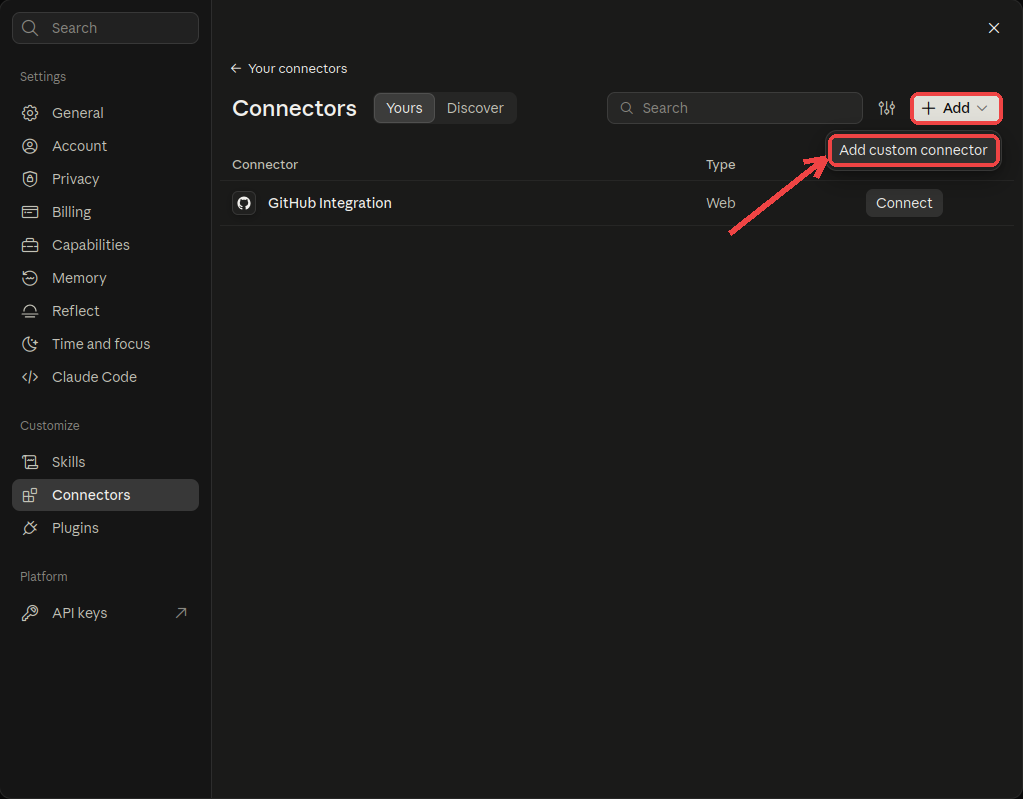Click the Connectors blocks icon in sidebar
The width and height of the screenshot is (1023, 799).
click(x=30, y=495)
